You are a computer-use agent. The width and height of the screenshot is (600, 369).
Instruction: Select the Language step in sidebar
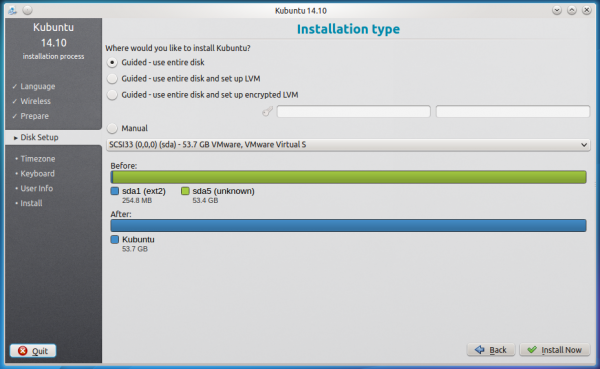38,87
